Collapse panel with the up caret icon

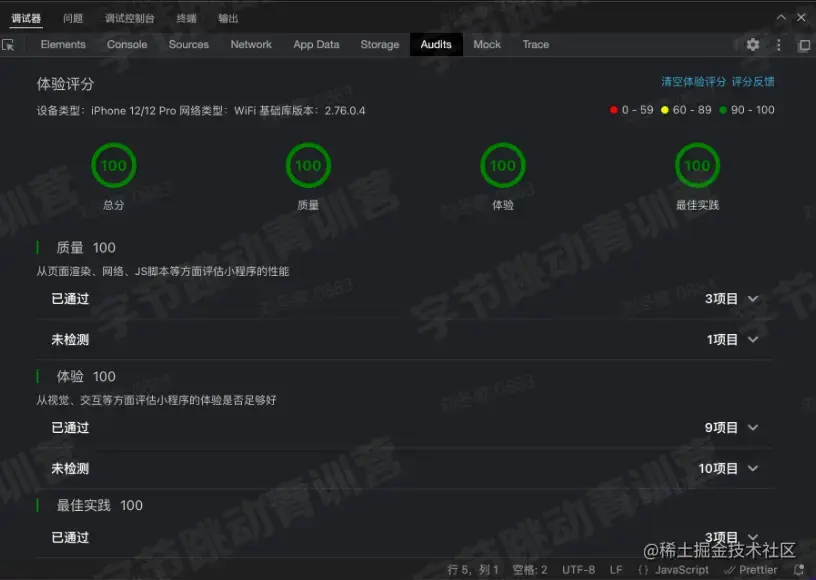pyautogui.click(x=781, y=17)
